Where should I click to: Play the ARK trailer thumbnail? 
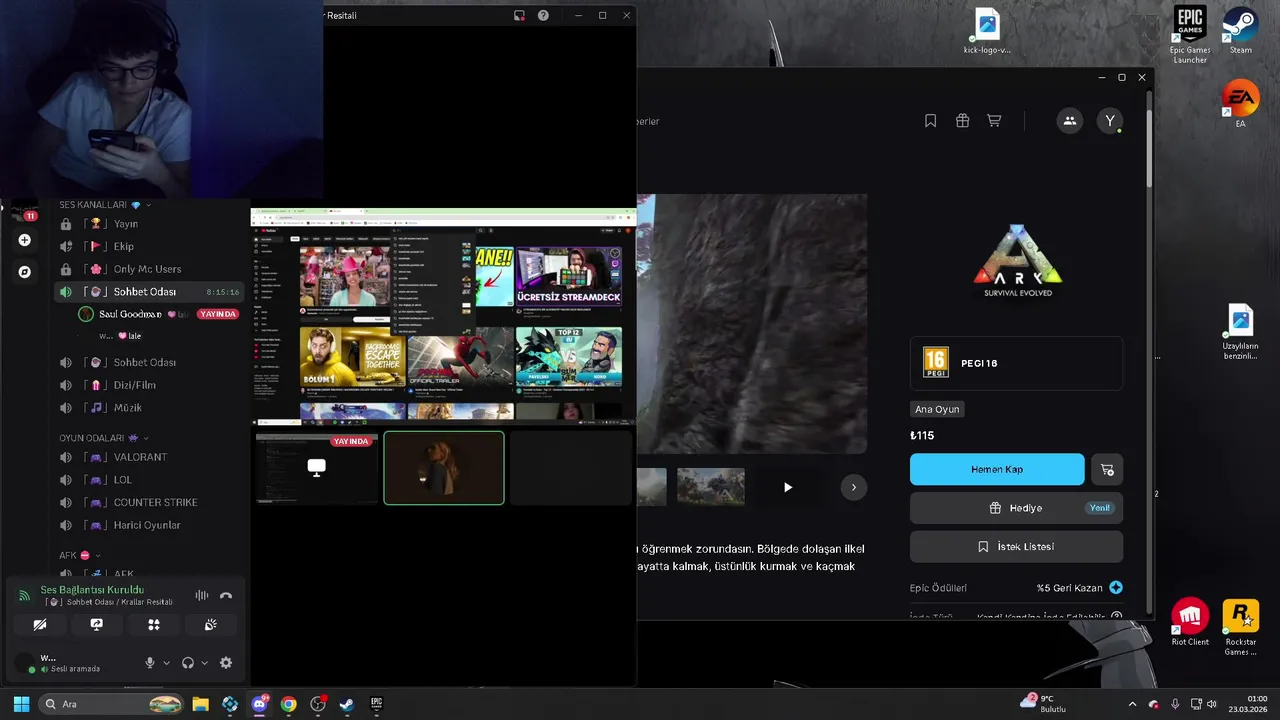[787, 487]
